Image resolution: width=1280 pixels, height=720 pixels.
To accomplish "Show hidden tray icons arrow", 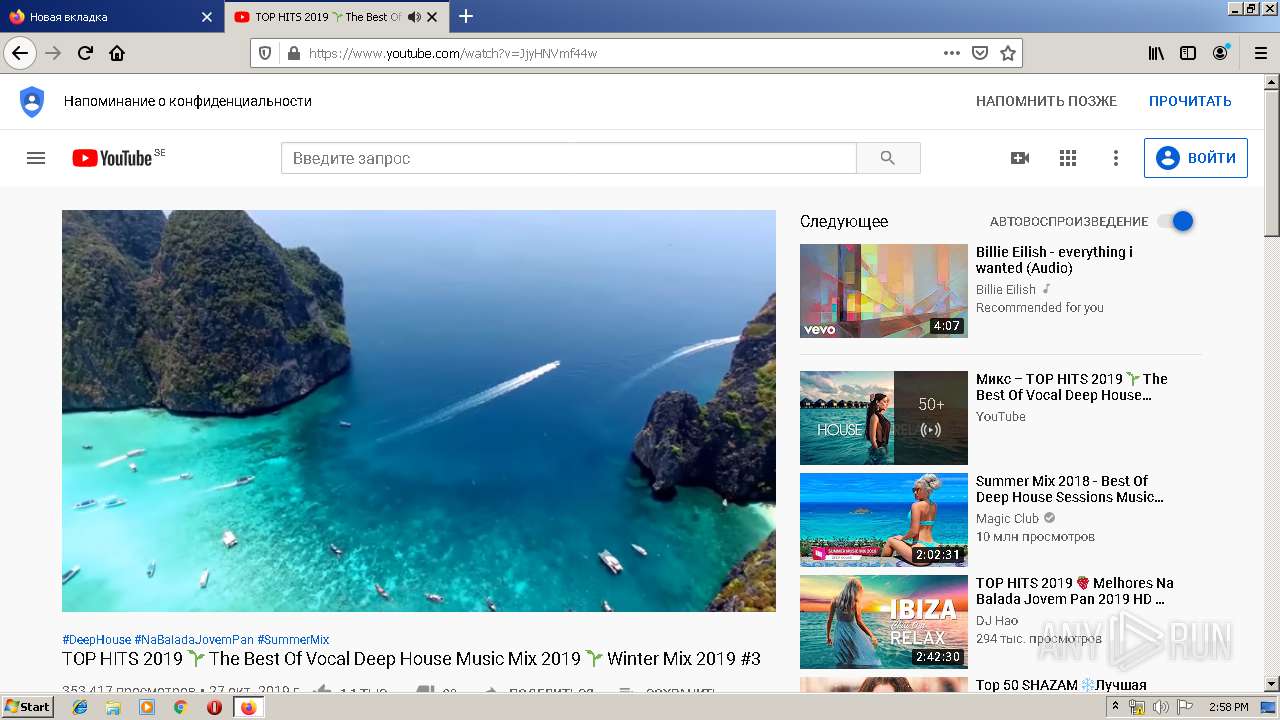I will click(x=1115, y=707).
